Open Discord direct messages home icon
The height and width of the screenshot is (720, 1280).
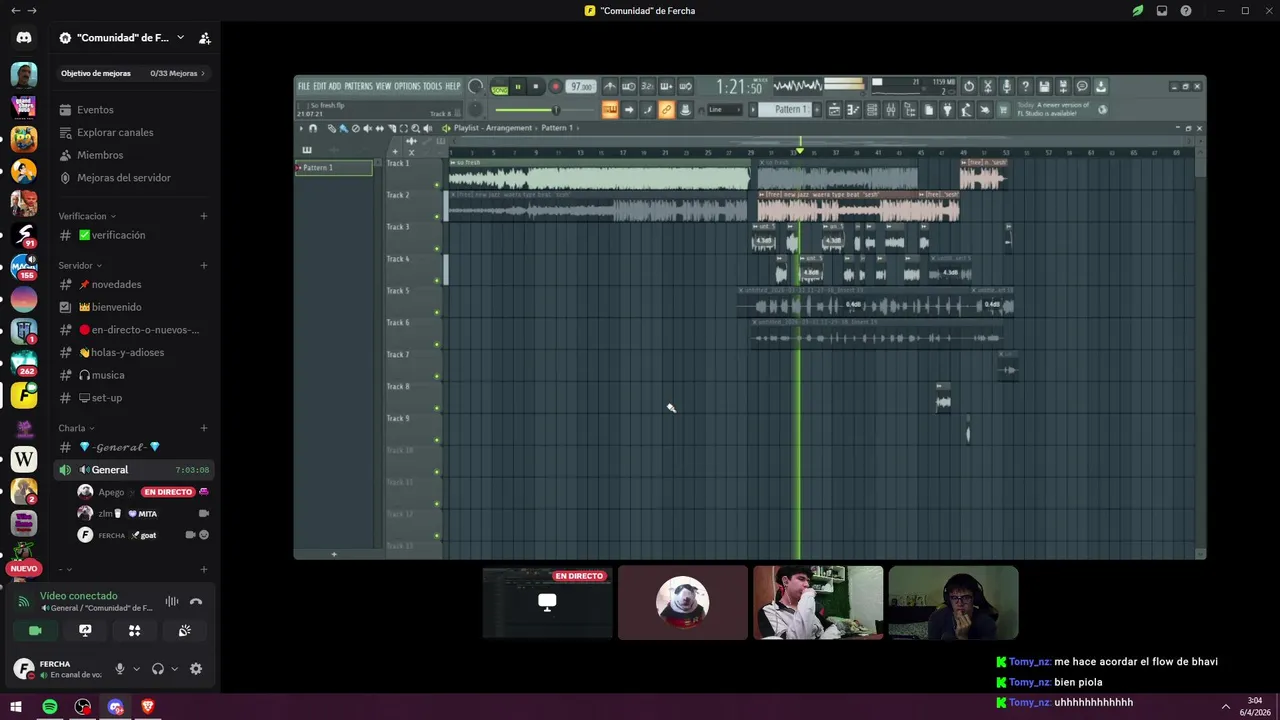click(x=24, y=37)
